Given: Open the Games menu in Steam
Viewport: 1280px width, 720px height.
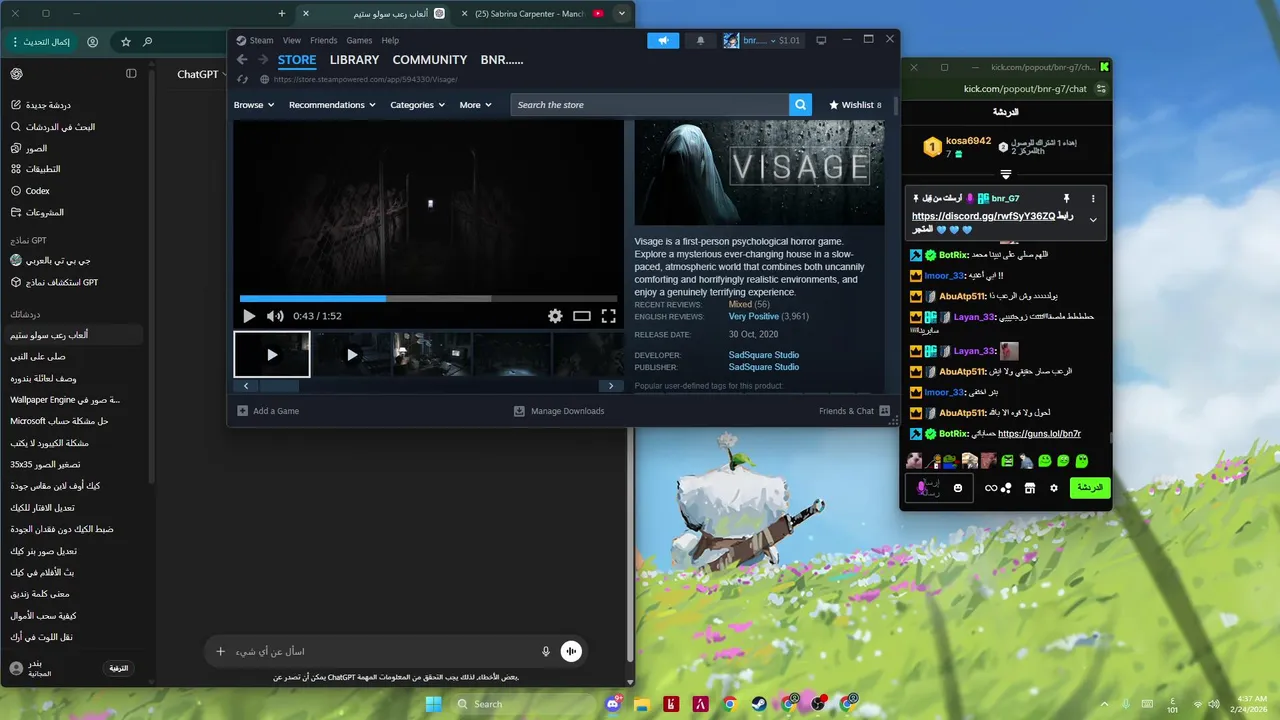Looking at the screenshot, I should pos(360,40).
